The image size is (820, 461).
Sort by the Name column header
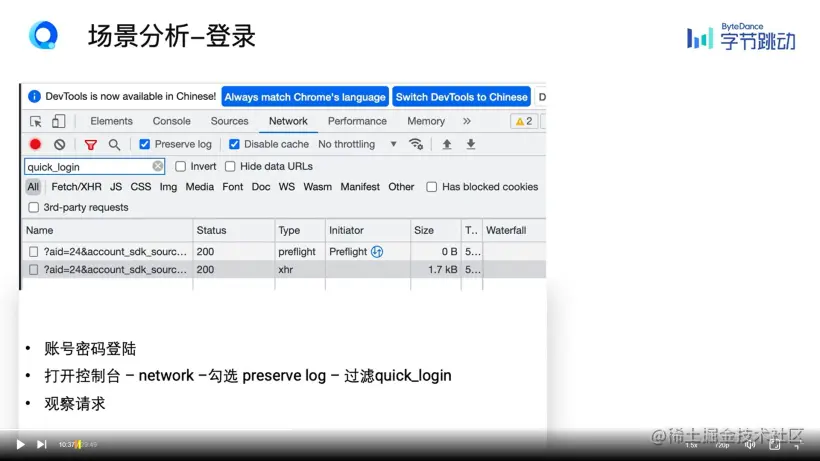click(108, 230)
